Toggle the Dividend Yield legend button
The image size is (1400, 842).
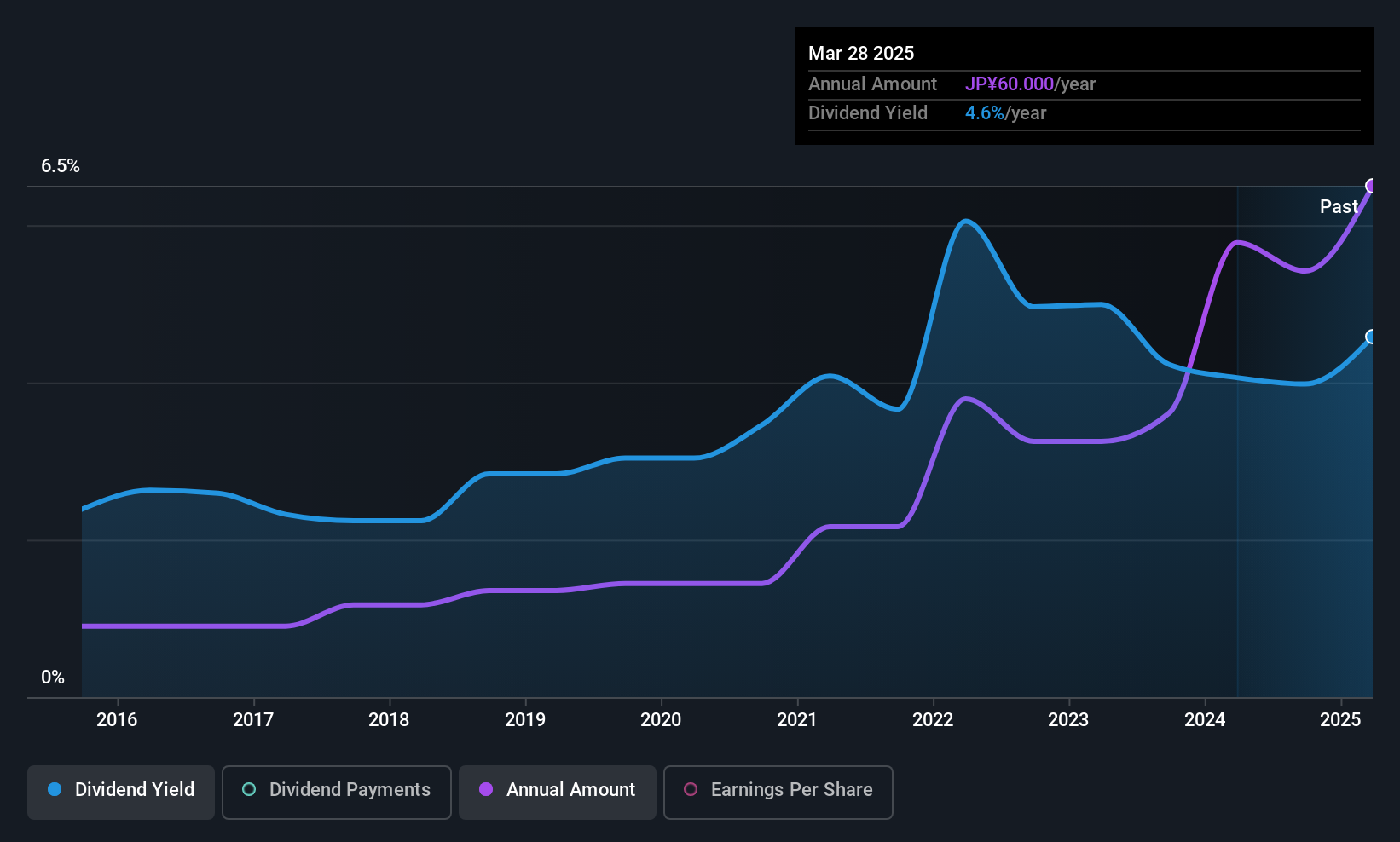tap(121, 792)
